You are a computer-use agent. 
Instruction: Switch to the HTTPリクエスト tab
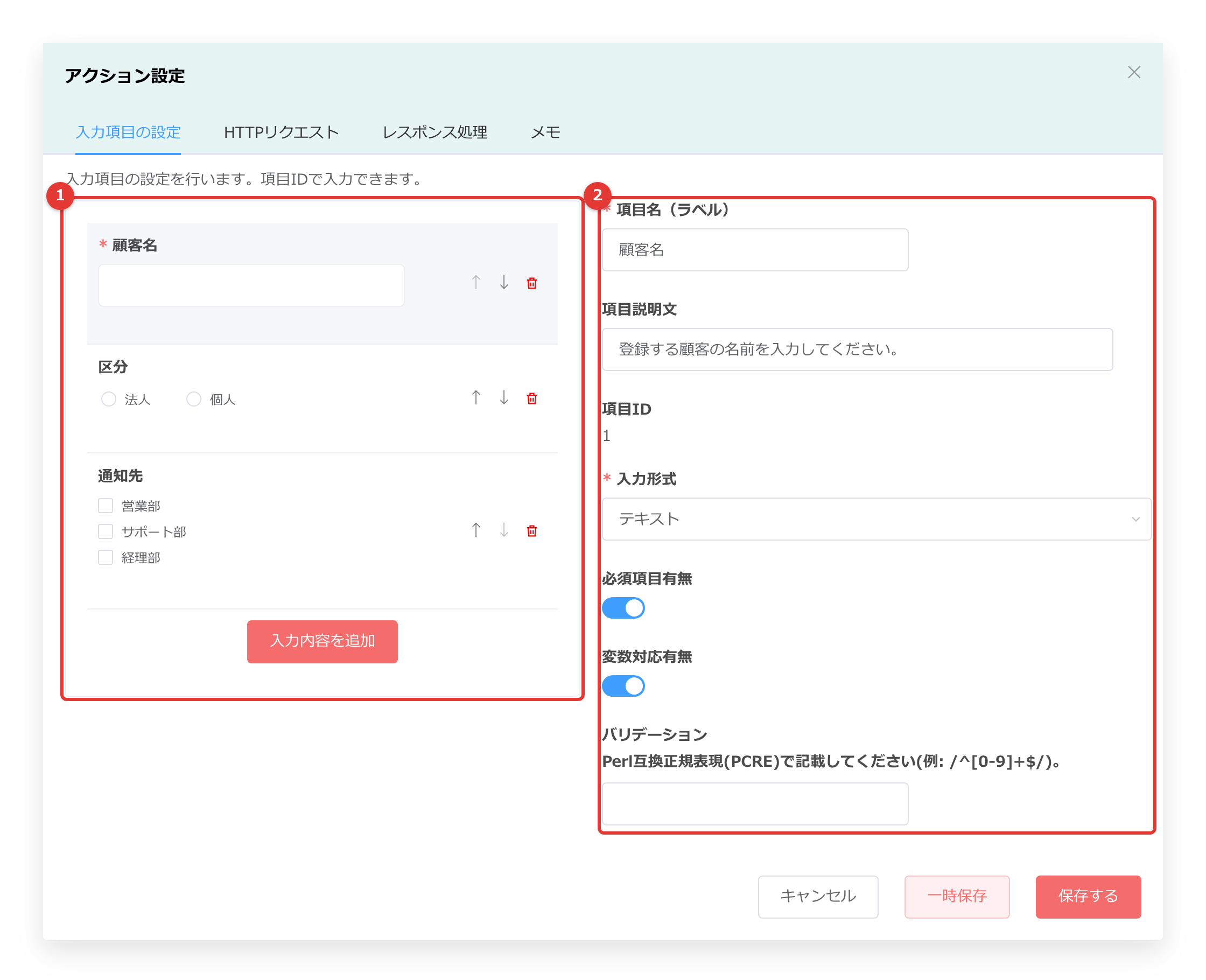coord(281,132)
